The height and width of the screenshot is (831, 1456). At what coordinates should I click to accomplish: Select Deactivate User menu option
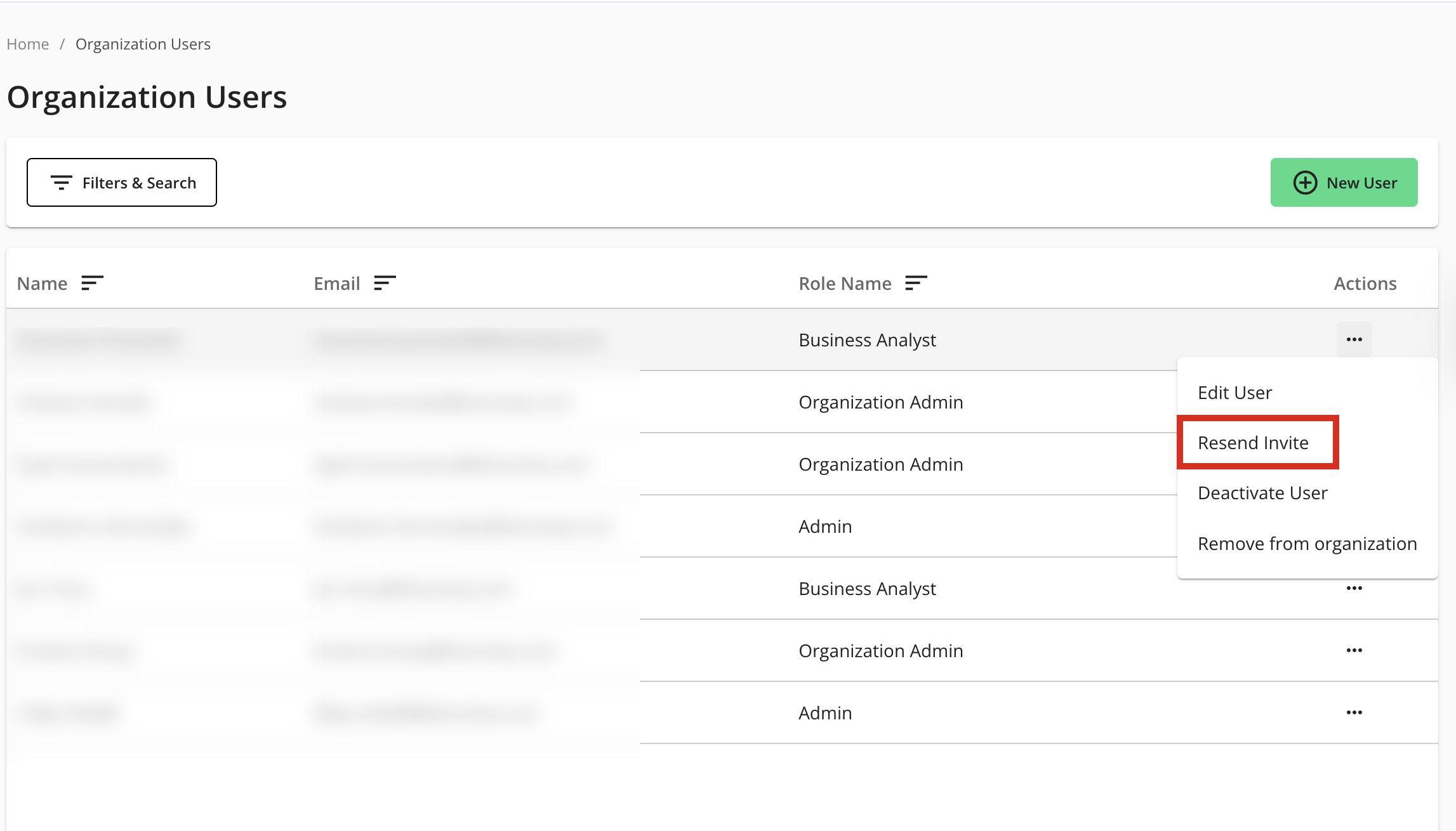coord(1262,493)
